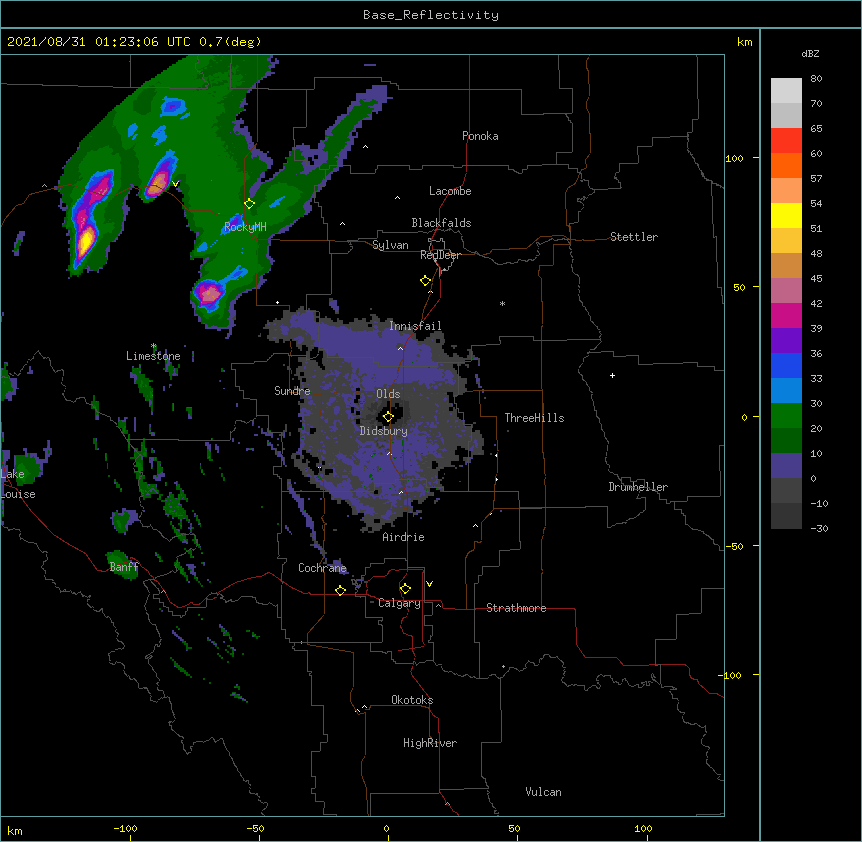Click the yellow radar site marker near Olds
The width and height of the screenshot is (862, 842).
tap(388, 417)
